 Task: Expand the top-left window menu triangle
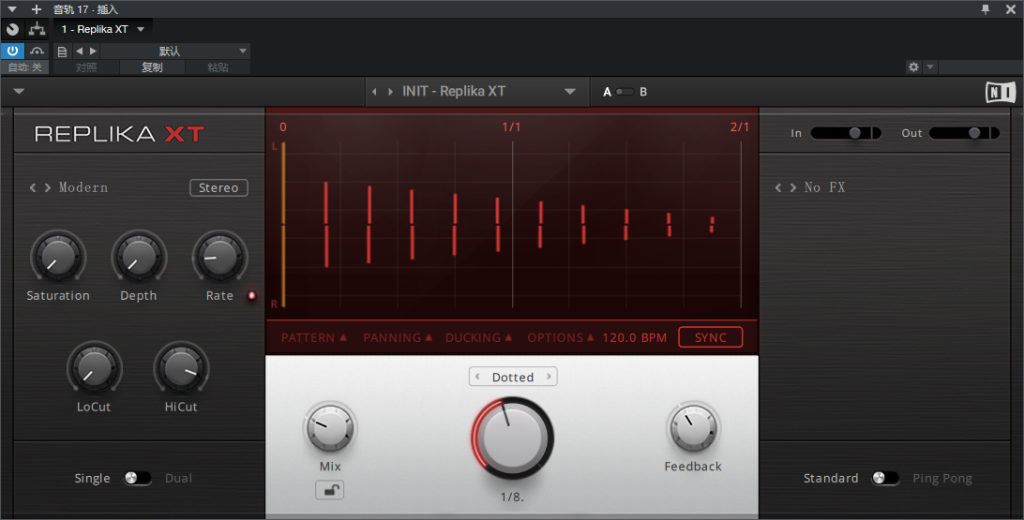pos(12,9)
